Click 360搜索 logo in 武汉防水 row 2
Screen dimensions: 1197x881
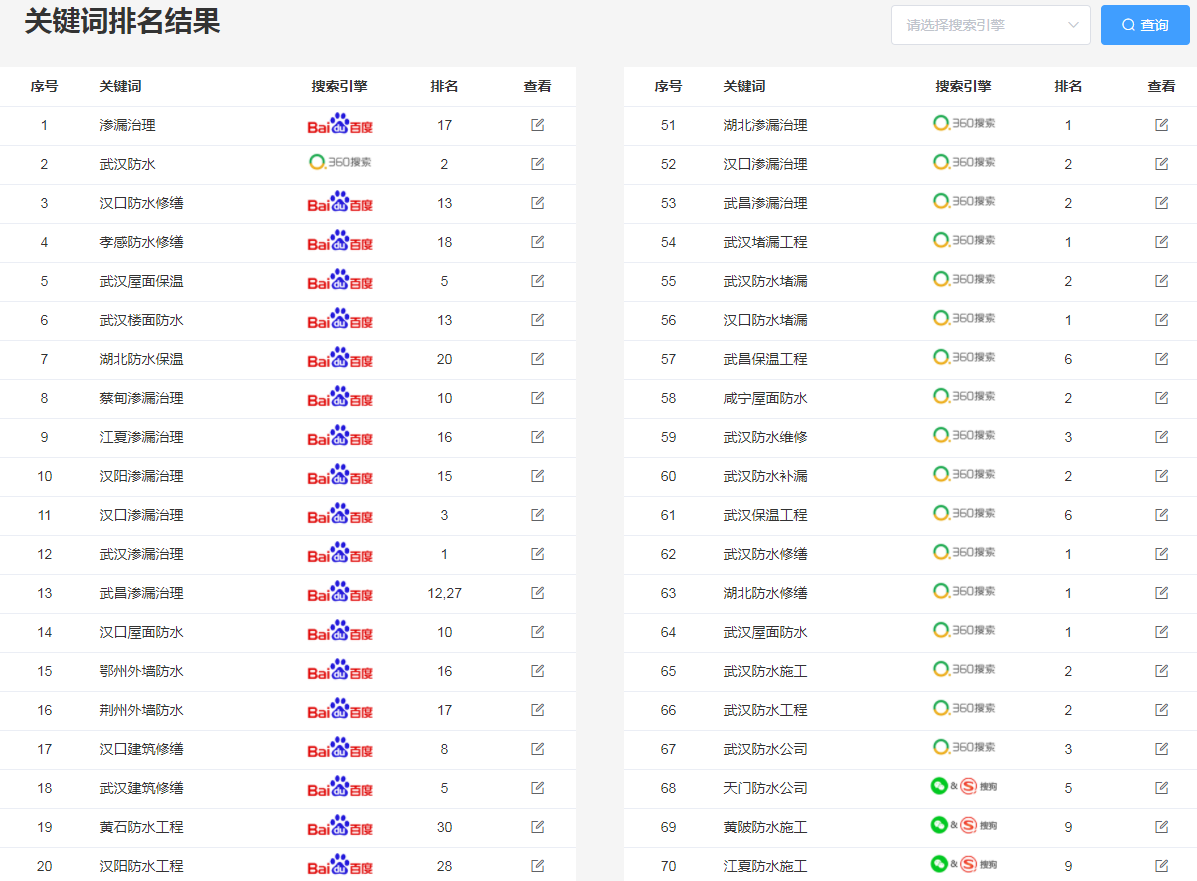(340, 162)
